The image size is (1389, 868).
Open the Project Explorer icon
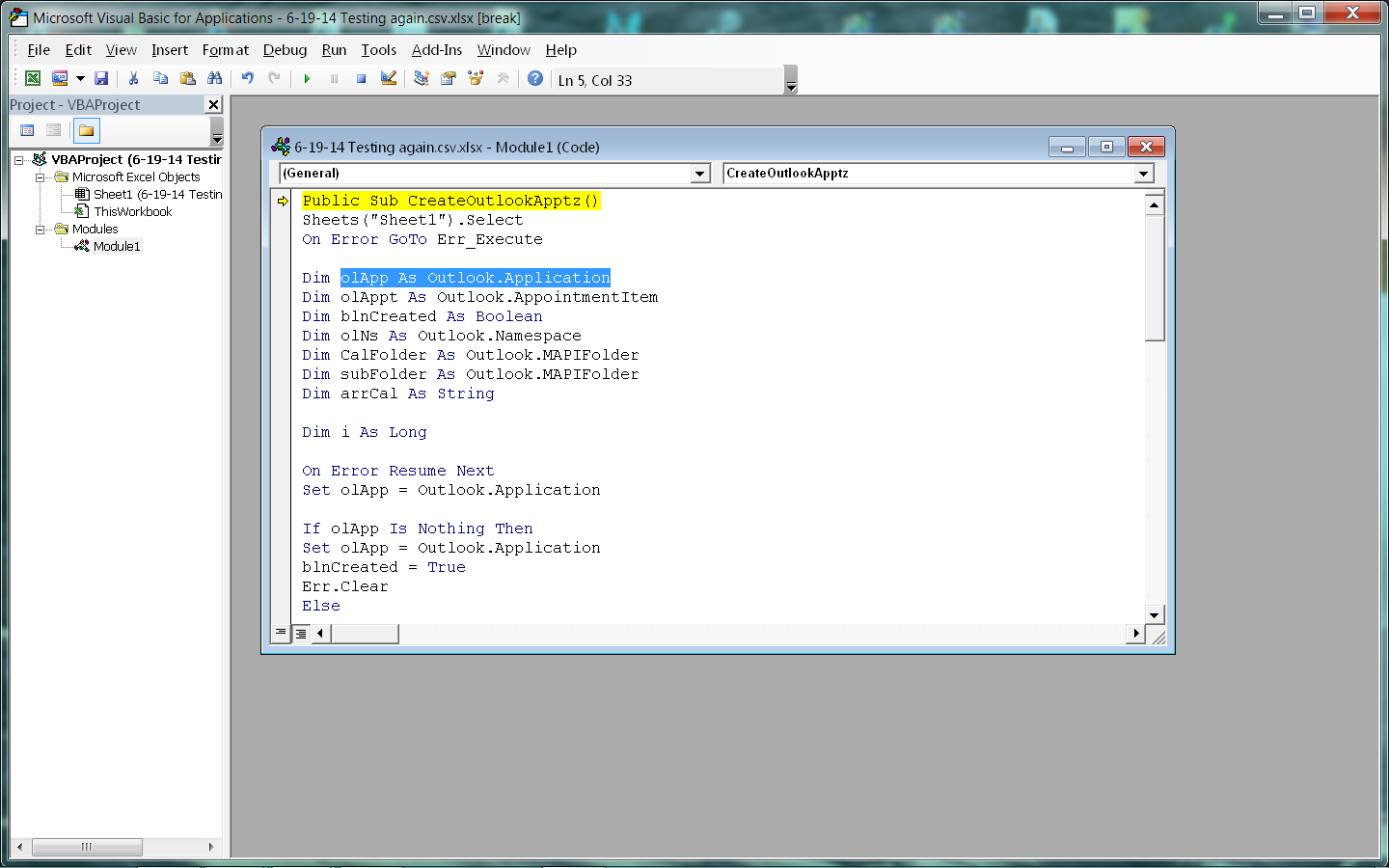point(422,79)
